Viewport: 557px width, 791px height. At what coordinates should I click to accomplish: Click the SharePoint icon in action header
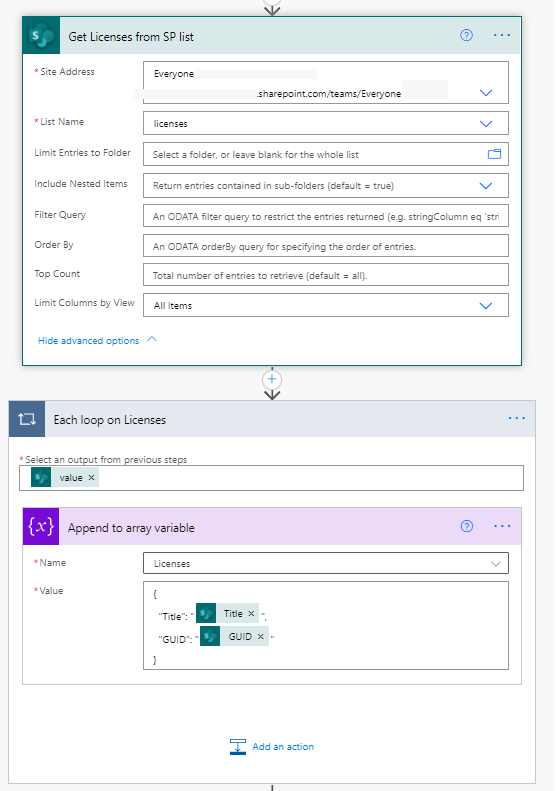pos(41,36)
